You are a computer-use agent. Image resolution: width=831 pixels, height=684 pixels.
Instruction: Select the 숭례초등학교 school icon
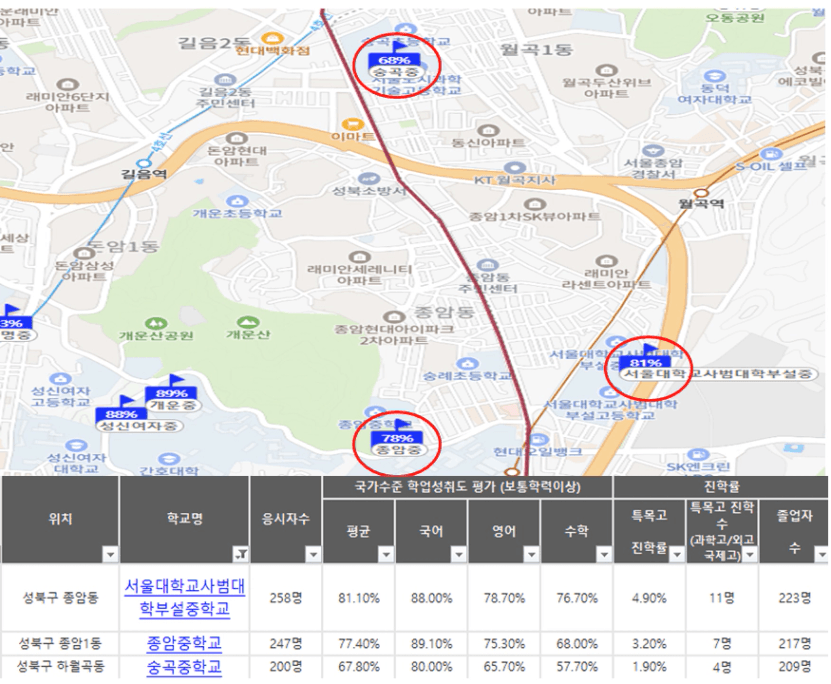pyautogui.click(x=467, y=364)
